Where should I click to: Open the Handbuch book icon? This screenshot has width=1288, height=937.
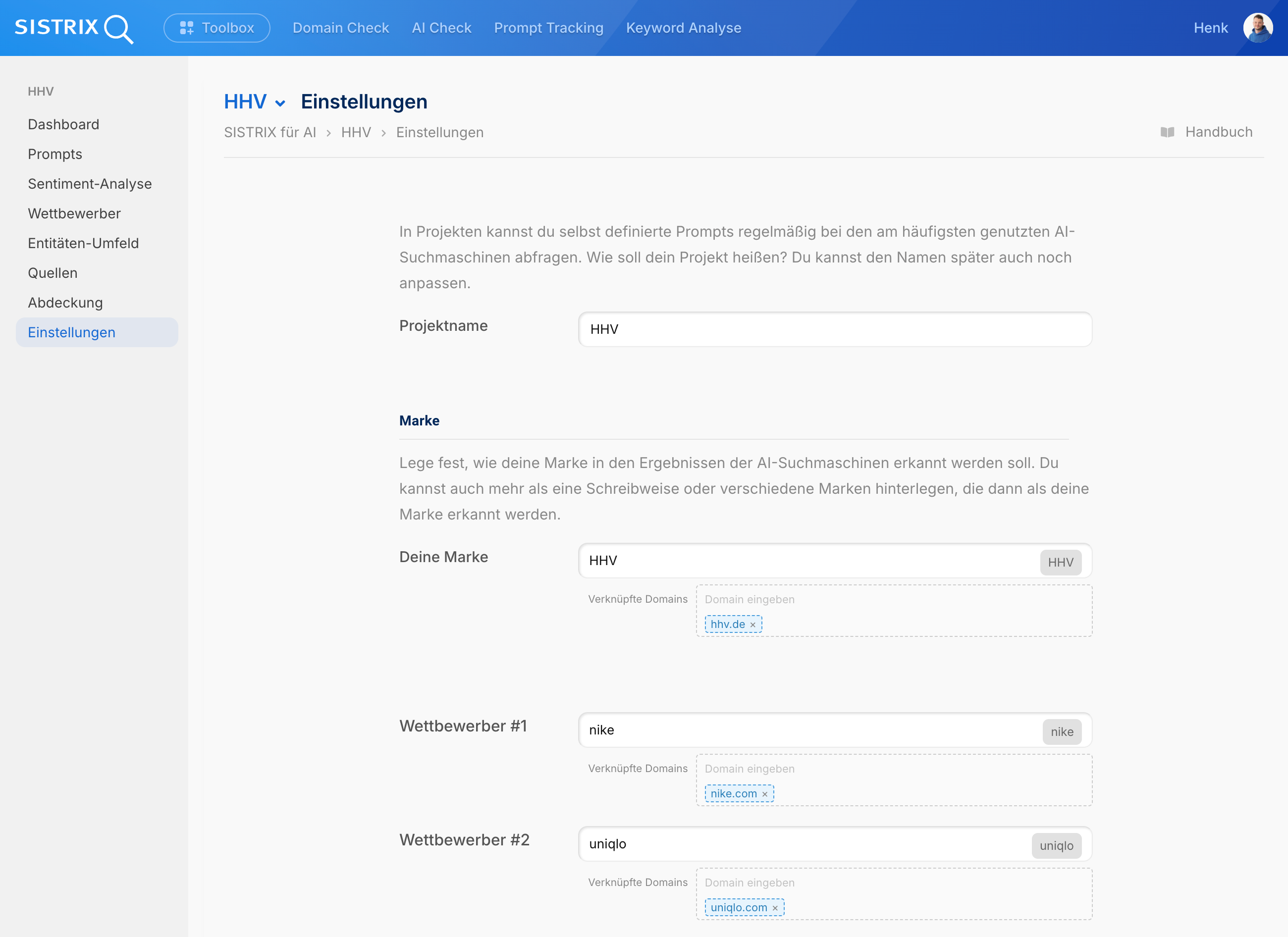(x=1167, y=132)
